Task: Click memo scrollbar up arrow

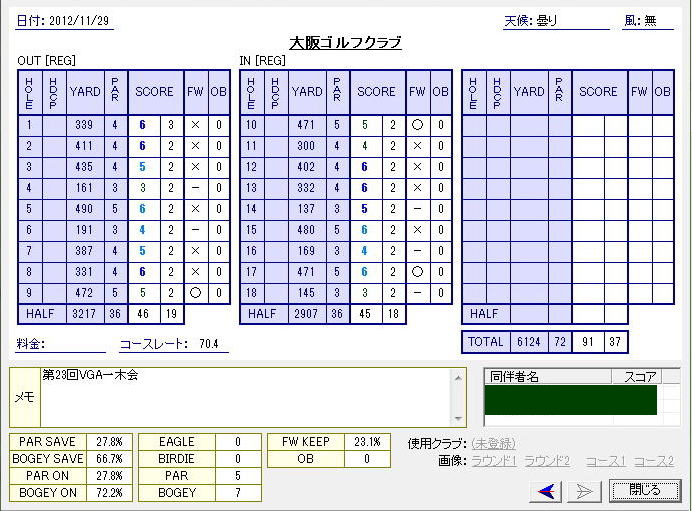Action: 458,378
